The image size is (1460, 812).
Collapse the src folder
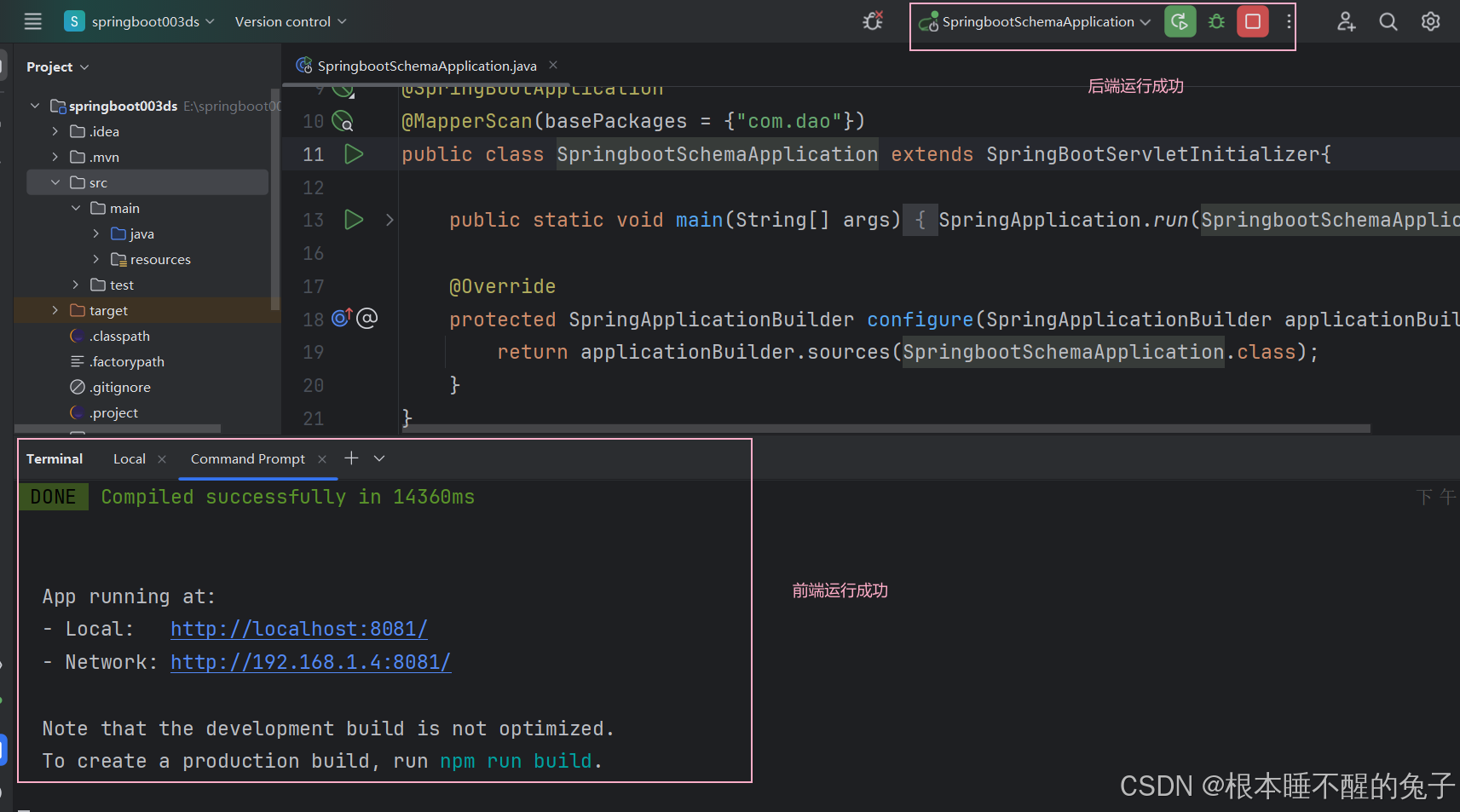(x=56, y=182)
